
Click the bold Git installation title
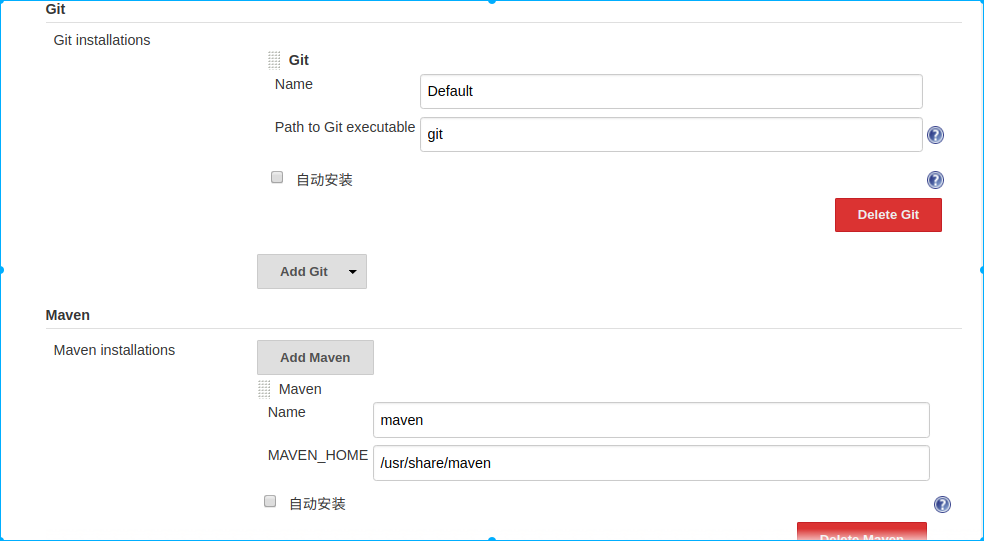pos(299,60)
